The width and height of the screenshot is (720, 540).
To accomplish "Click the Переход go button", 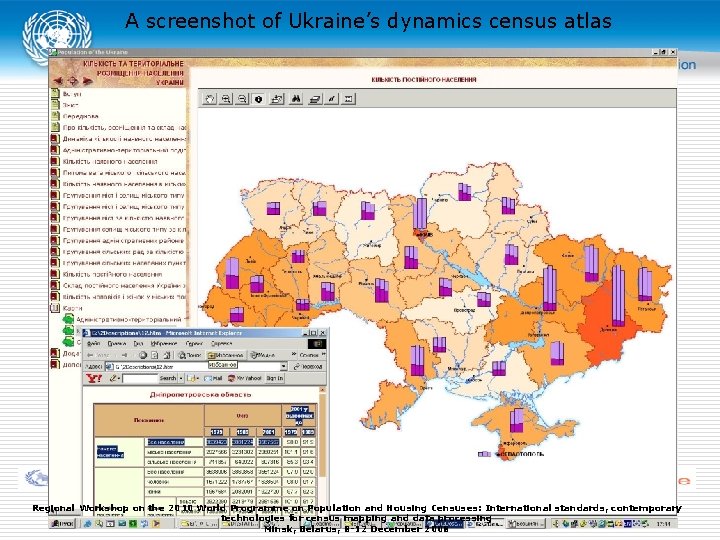I will 308,366.
